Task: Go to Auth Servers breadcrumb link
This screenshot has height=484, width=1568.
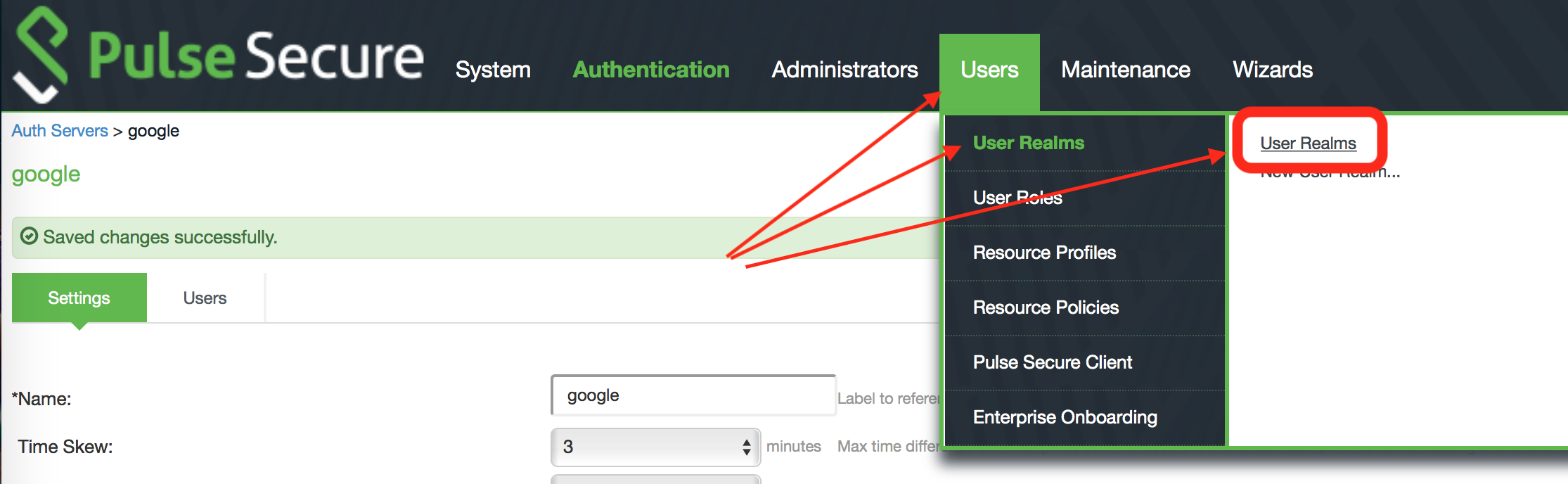Action: [x=60, y=131]
